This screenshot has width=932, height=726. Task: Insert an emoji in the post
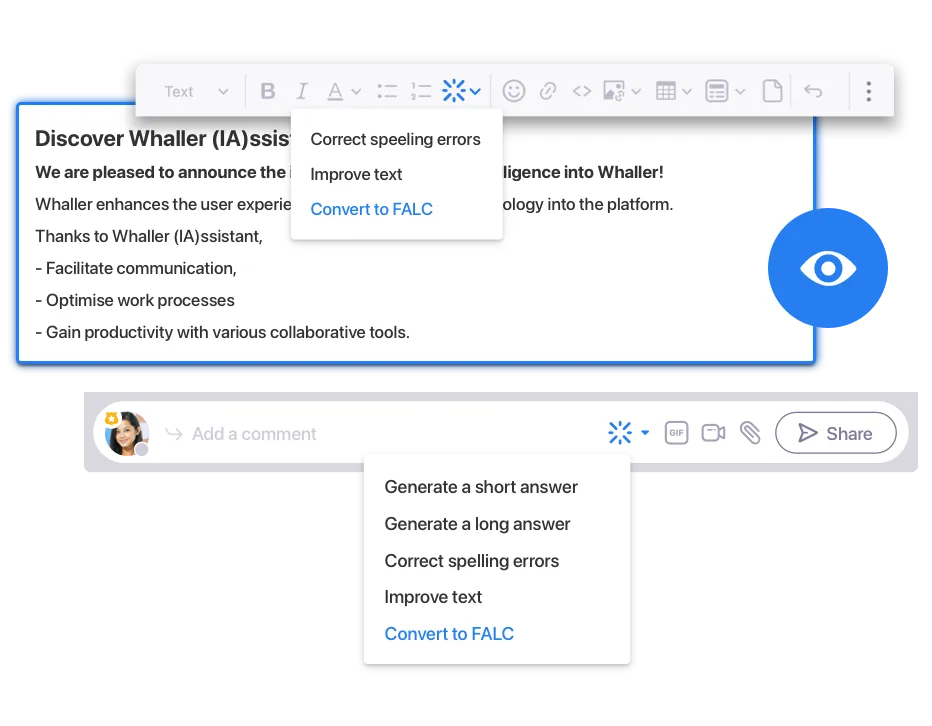pyautogui.click(x=513, y=90)
